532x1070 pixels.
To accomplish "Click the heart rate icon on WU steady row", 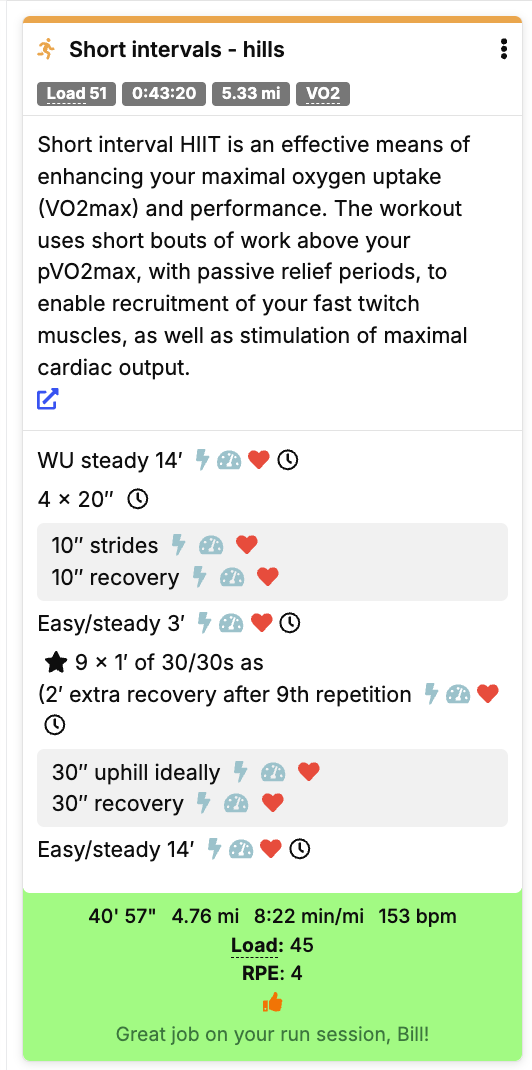I will pos(258,461).
